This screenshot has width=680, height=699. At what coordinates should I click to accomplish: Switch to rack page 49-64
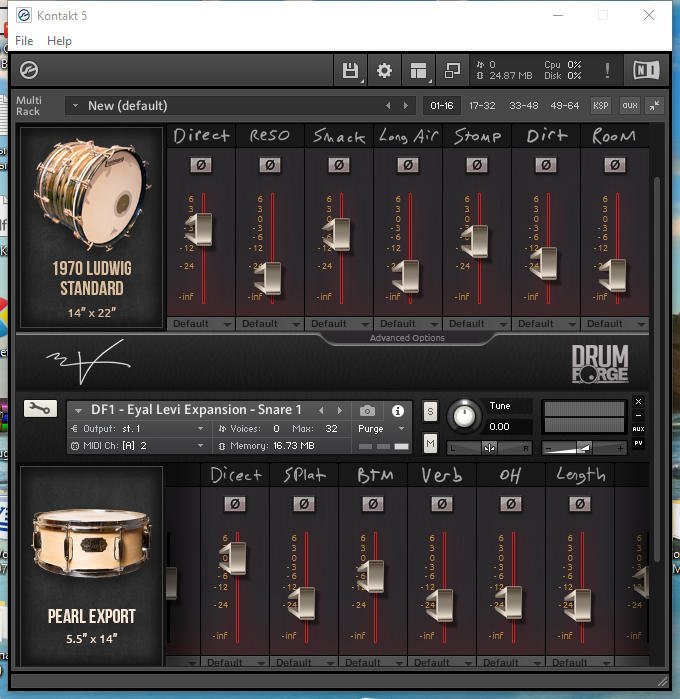click(565, 106)
